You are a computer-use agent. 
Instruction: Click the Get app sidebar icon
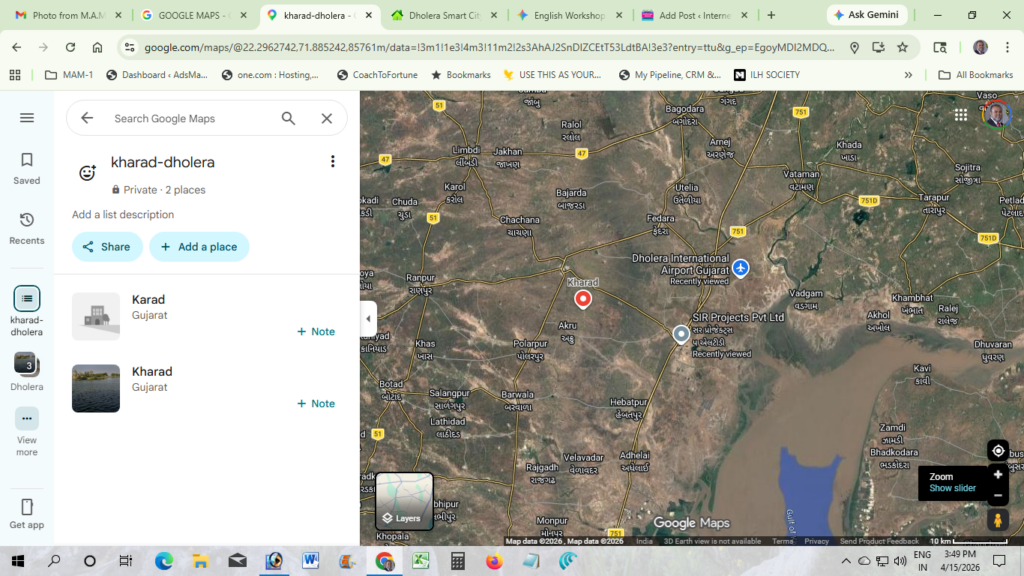(x=27, y=513)
